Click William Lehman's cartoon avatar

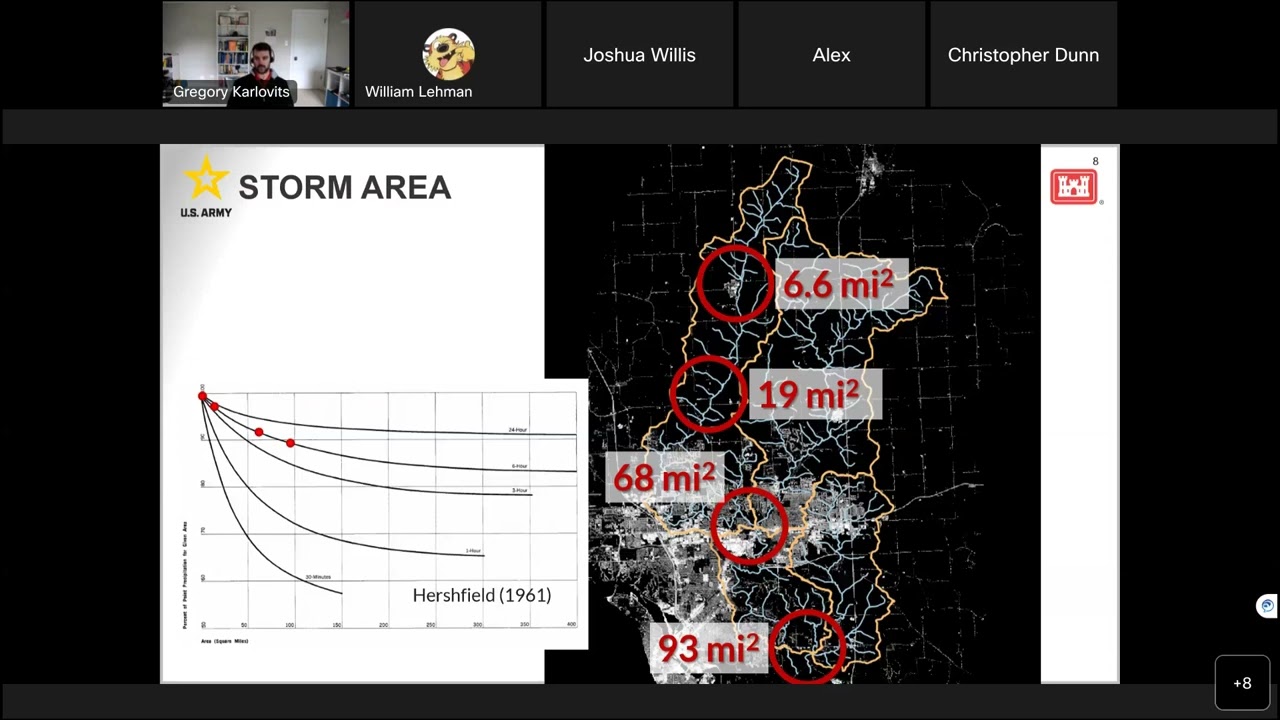coord(448,54)
